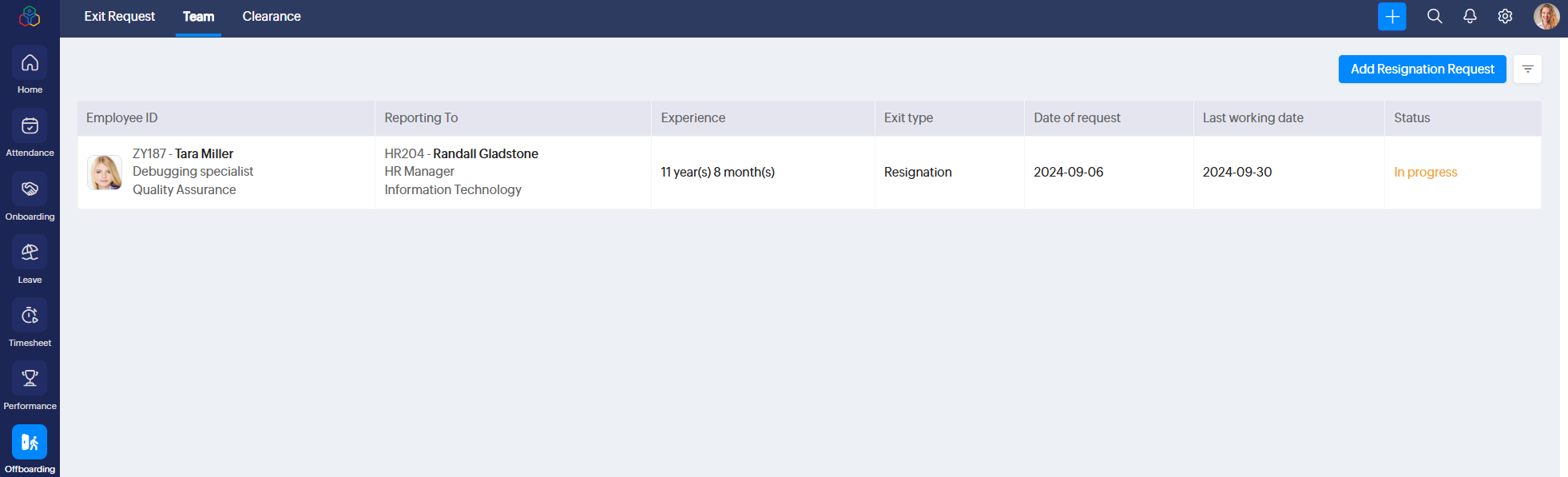This screenshot has height=477, width=1568.
Task: Open Tara Miller's employee record
Action: pyautogui.click(x=204, y=153)
